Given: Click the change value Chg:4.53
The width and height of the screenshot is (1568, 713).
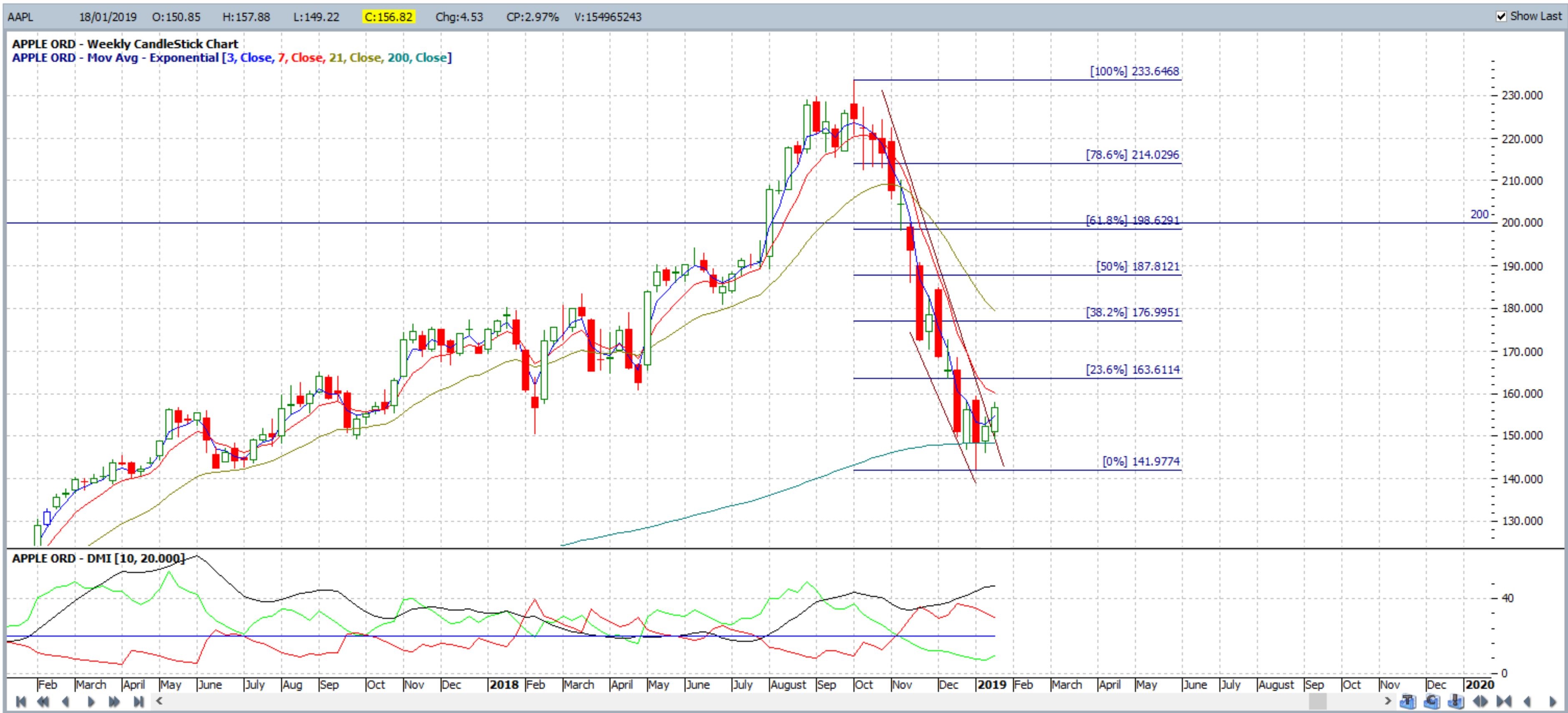Looking at the screenshot, I should 459,17.
